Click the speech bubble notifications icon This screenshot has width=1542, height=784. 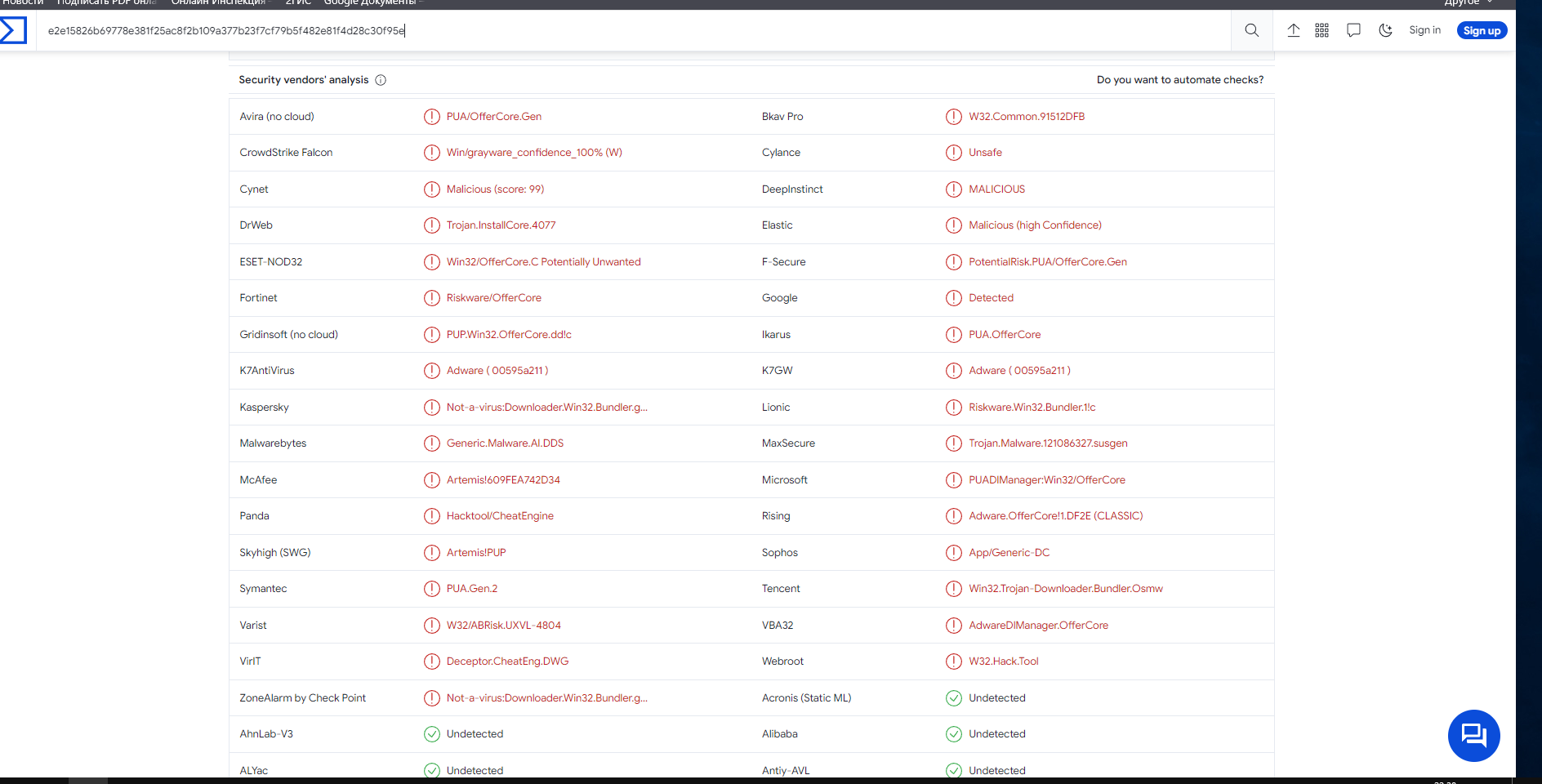[1353, 31]
